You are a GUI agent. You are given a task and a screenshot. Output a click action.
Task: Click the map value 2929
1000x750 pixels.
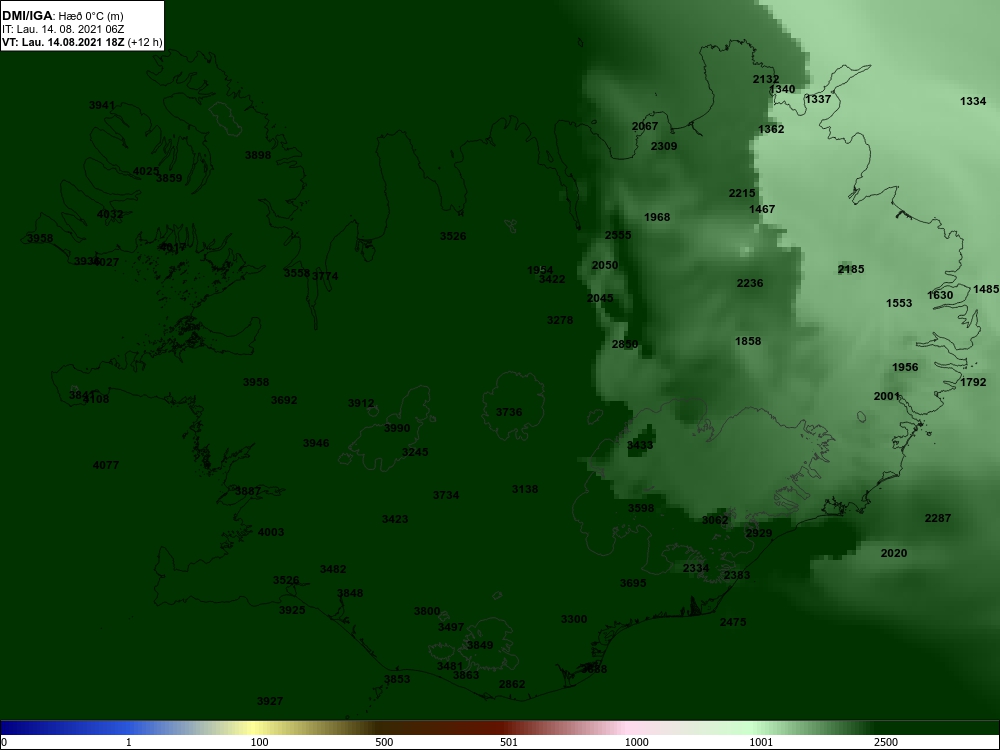tap(759, 533)
